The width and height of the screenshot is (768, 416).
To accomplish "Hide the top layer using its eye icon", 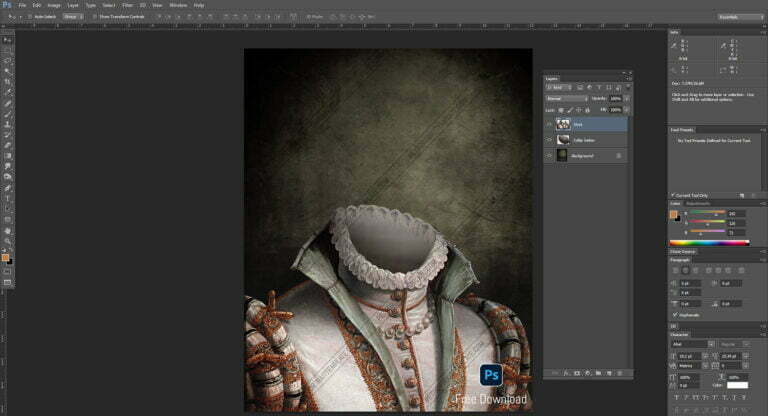I will 549,125.
